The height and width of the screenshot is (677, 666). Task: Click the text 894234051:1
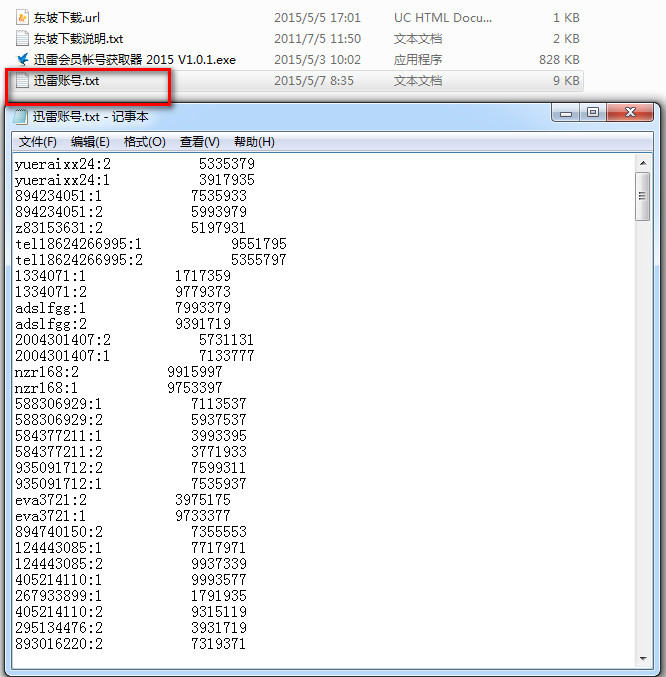58,196
